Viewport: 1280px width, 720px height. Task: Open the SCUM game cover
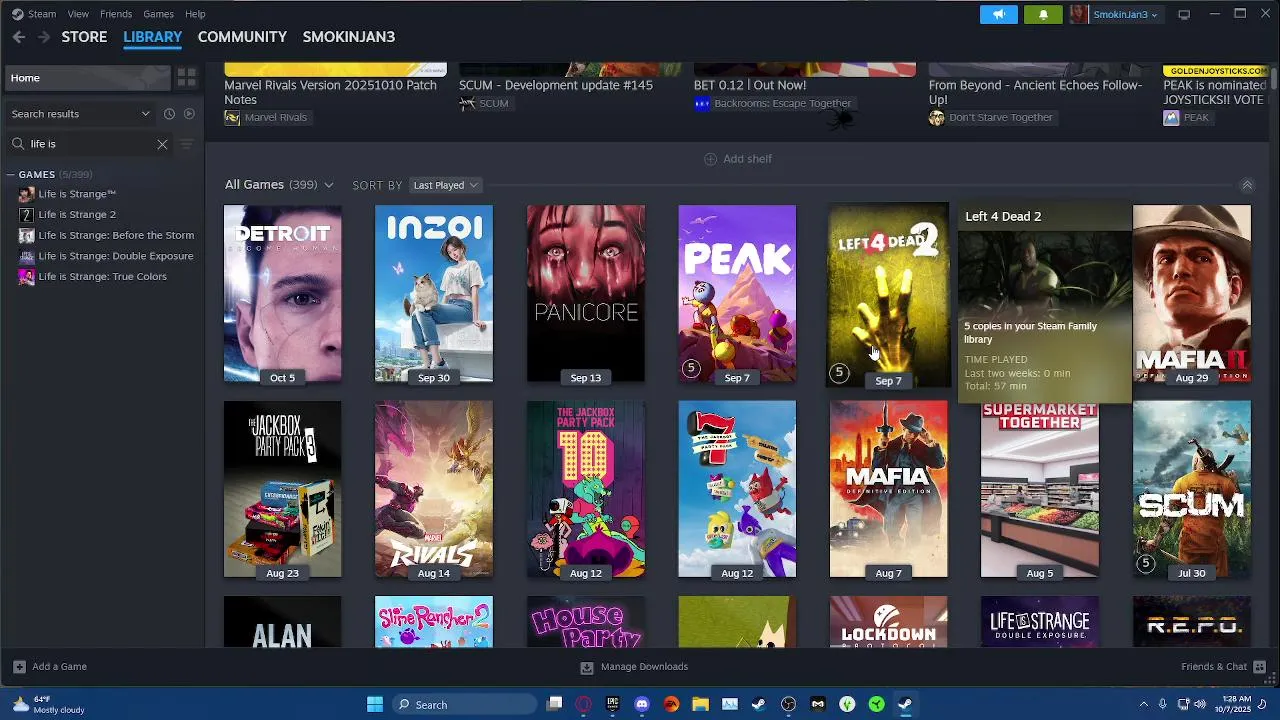tap(1192, 489)
